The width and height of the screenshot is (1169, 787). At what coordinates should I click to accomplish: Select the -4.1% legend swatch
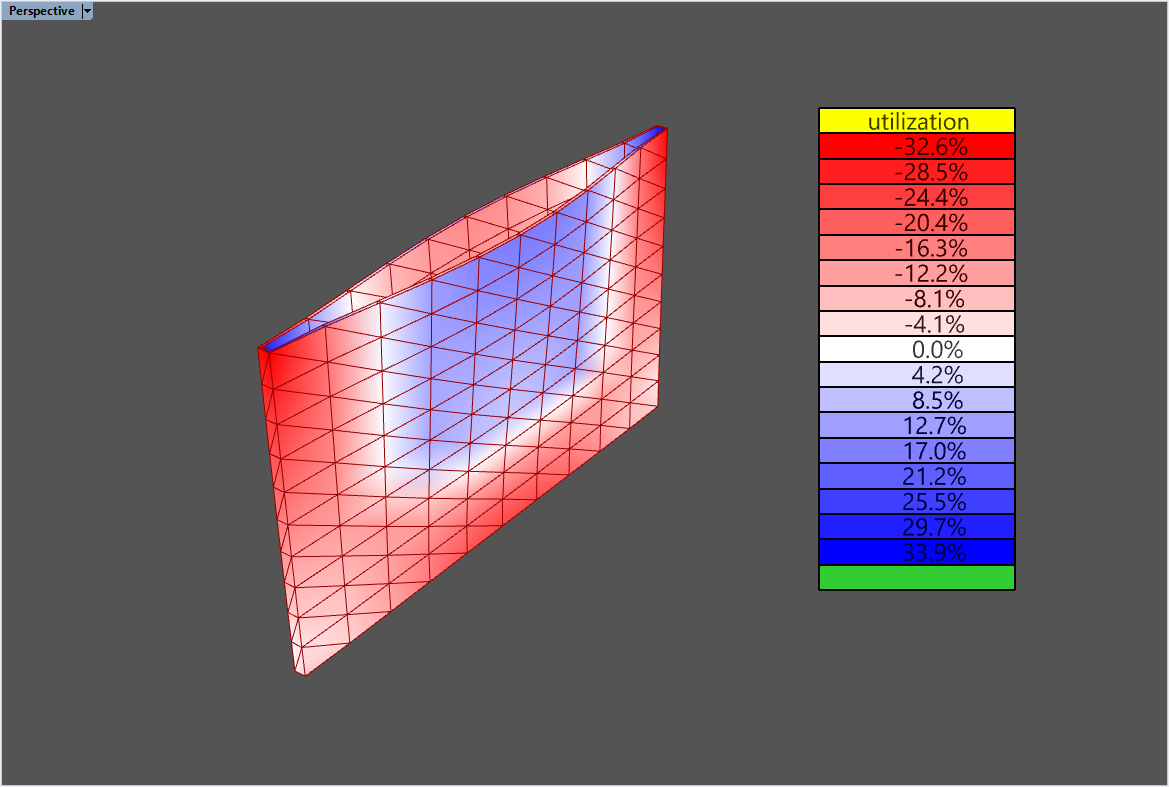[916, 324]
